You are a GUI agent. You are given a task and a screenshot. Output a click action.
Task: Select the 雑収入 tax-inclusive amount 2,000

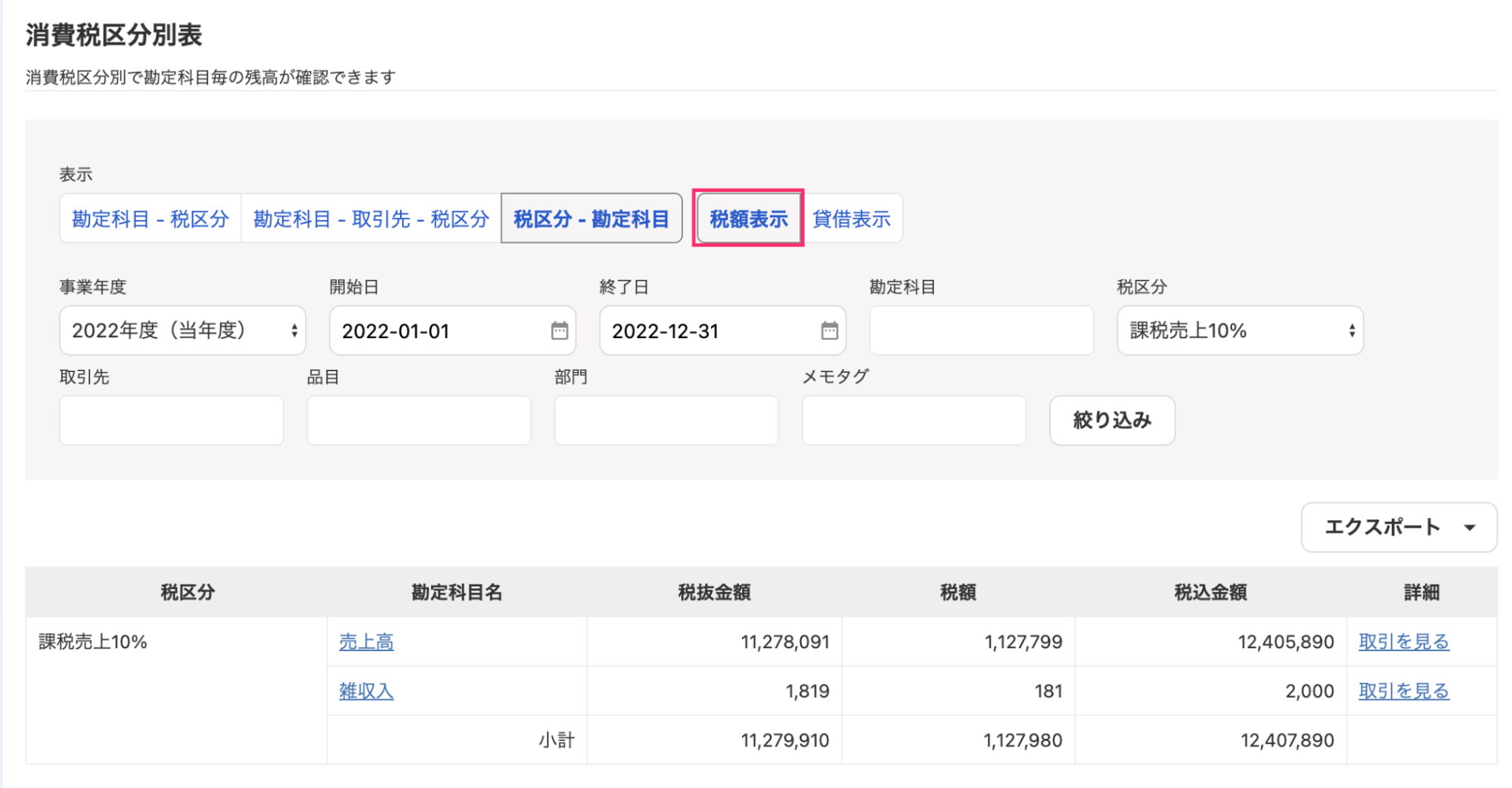1310,691
